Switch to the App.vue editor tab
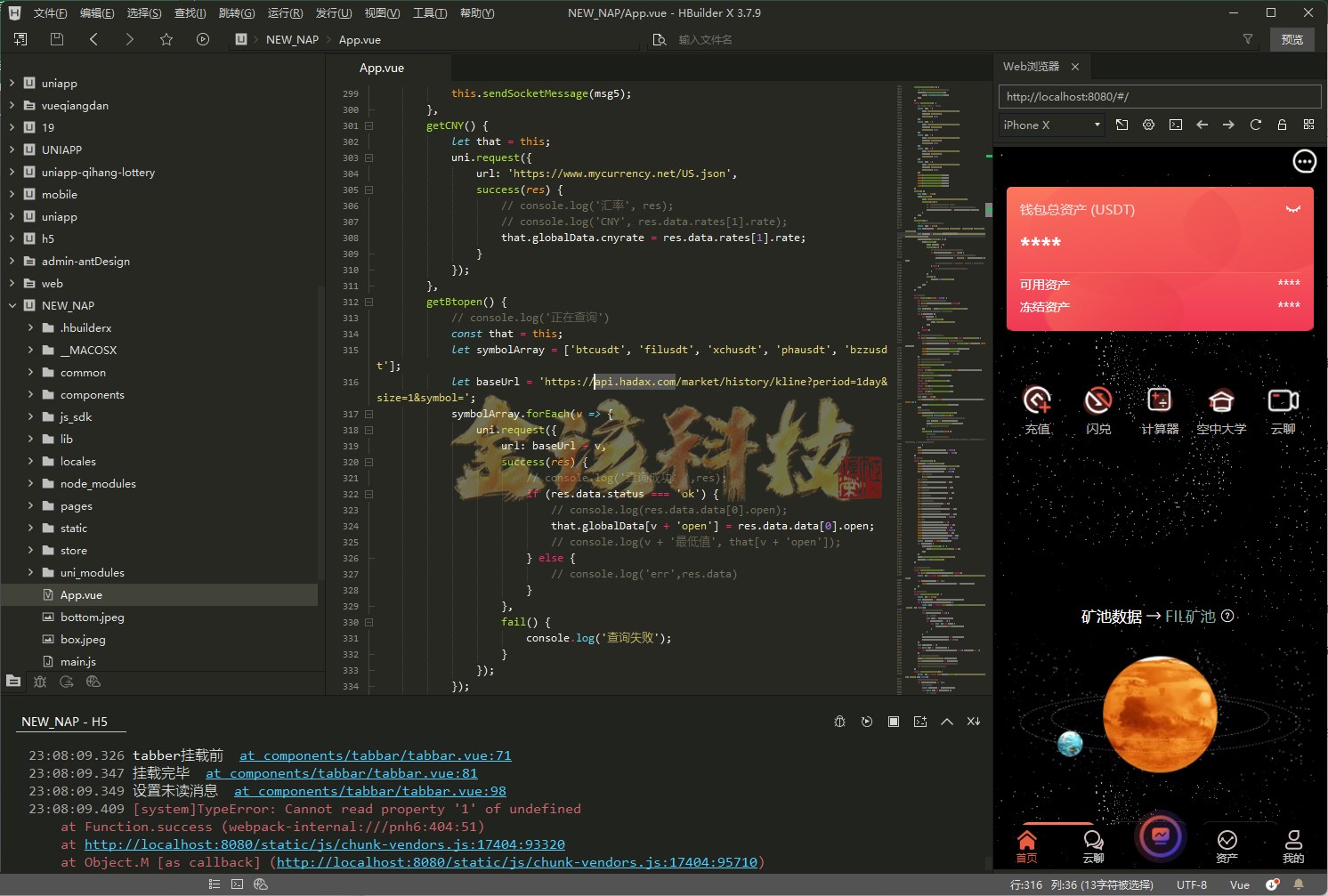The image size is (1328, 896). pos(382,69)
